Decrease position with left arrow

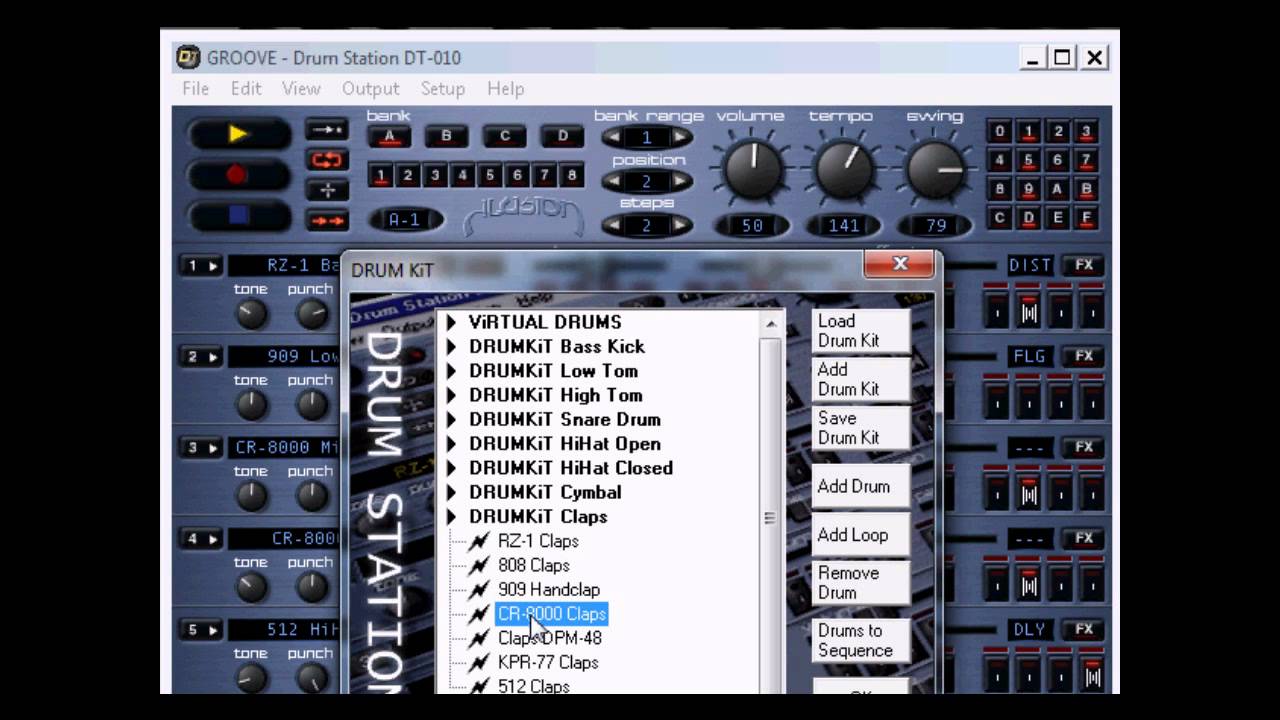[613, 181]
